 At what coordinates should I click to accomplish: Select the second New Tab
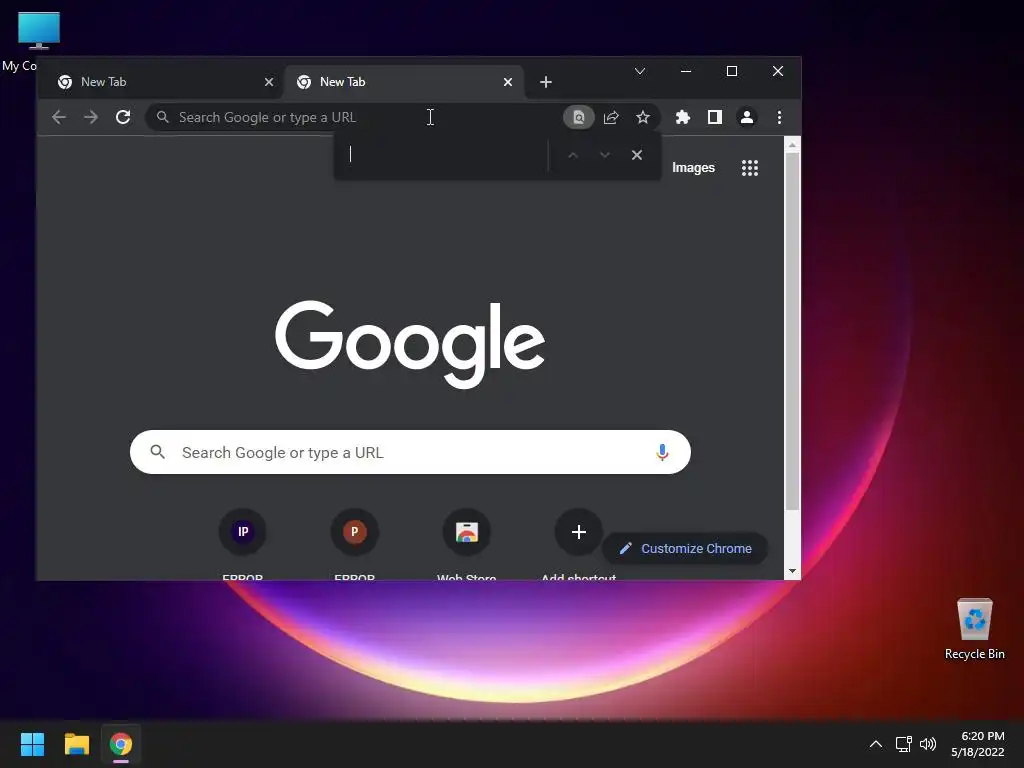403,82
